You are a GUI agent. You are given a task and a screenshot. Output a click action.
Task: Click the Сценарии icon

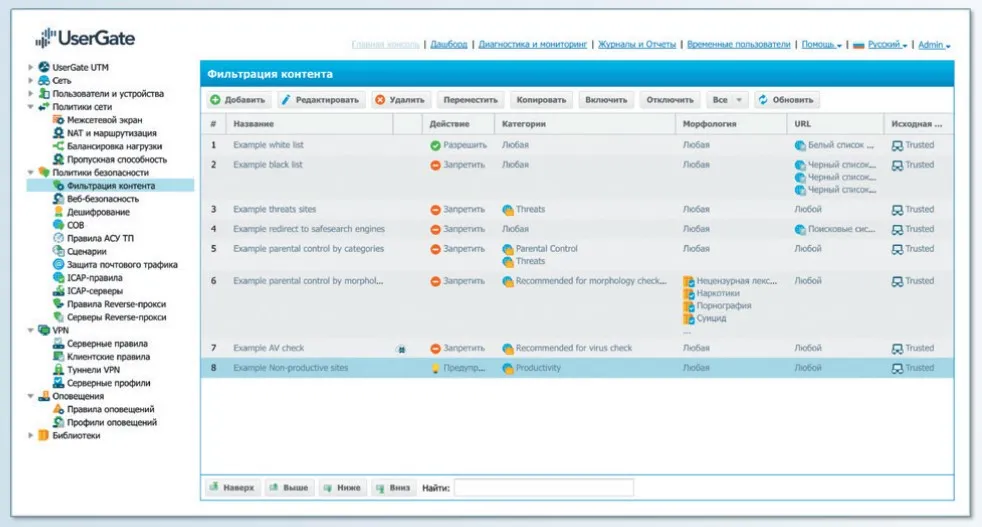(x=58, y=251)
